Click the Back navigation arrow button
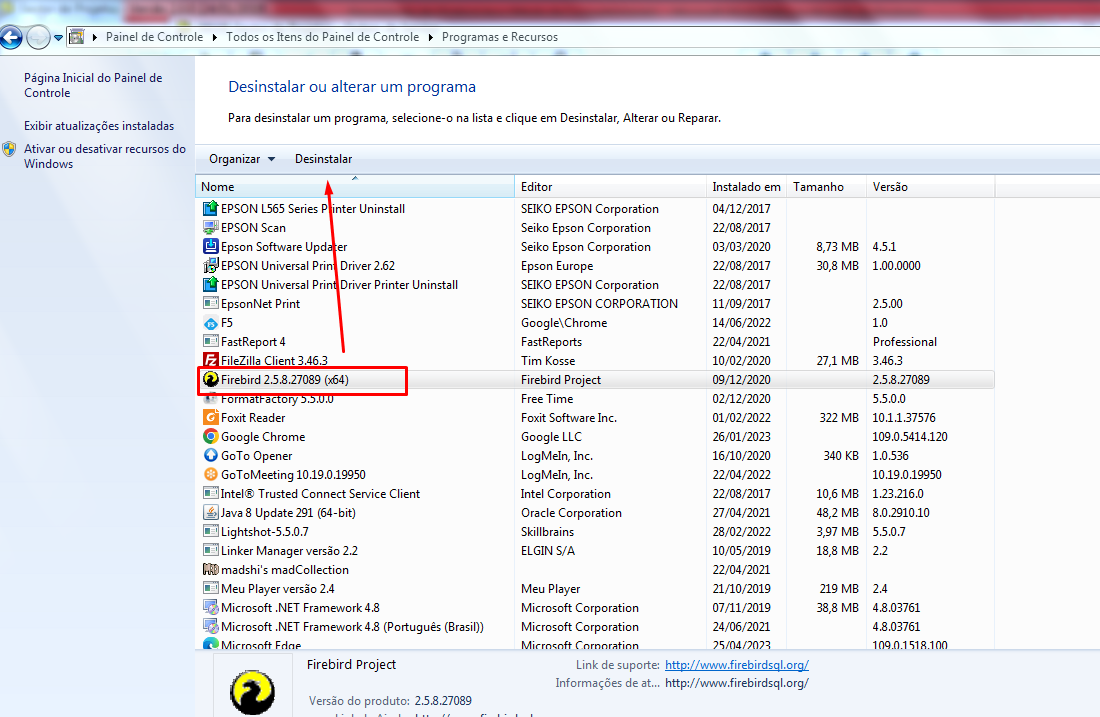Screen dimensions: 1100x717 (x=11, y=37)
